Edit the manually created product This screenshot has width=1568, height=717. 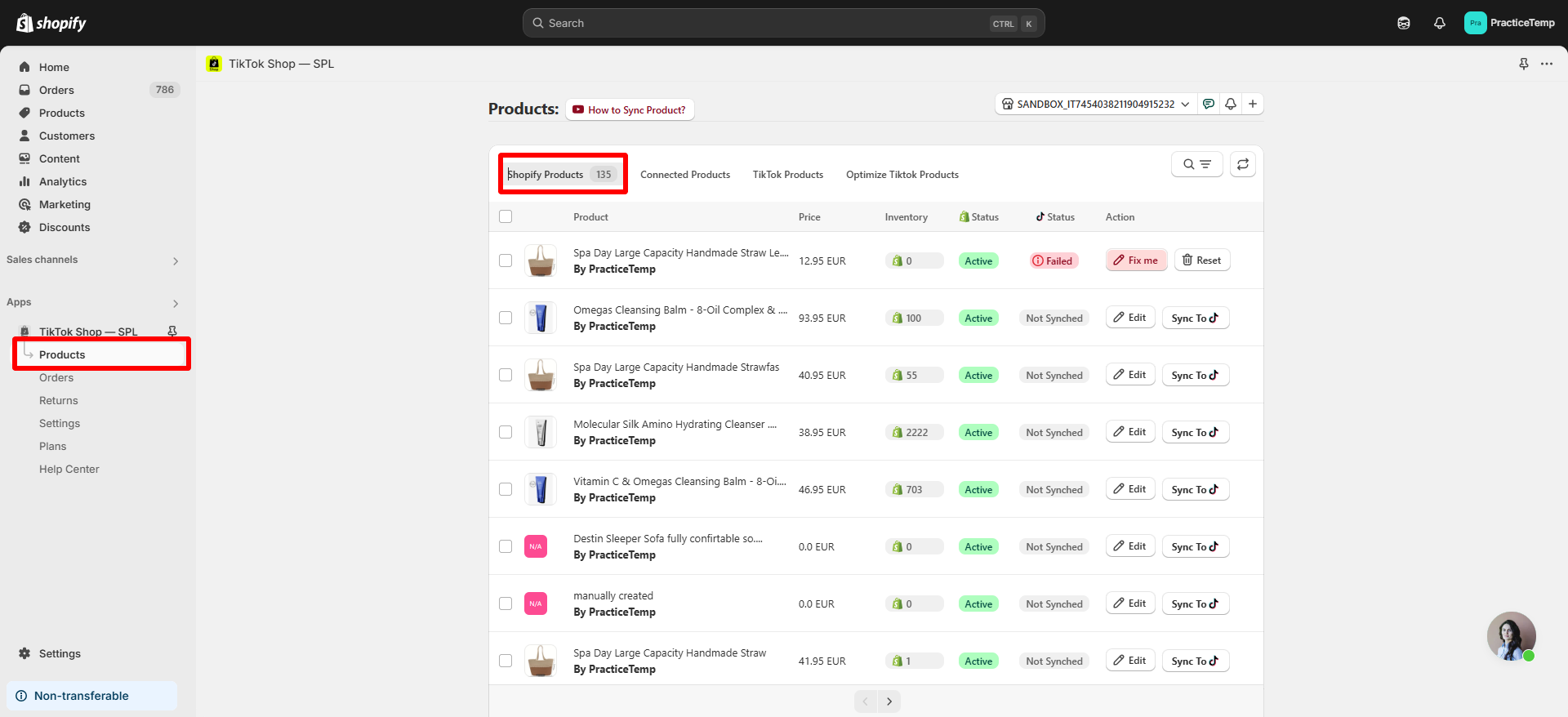(x=1130, y=603)
